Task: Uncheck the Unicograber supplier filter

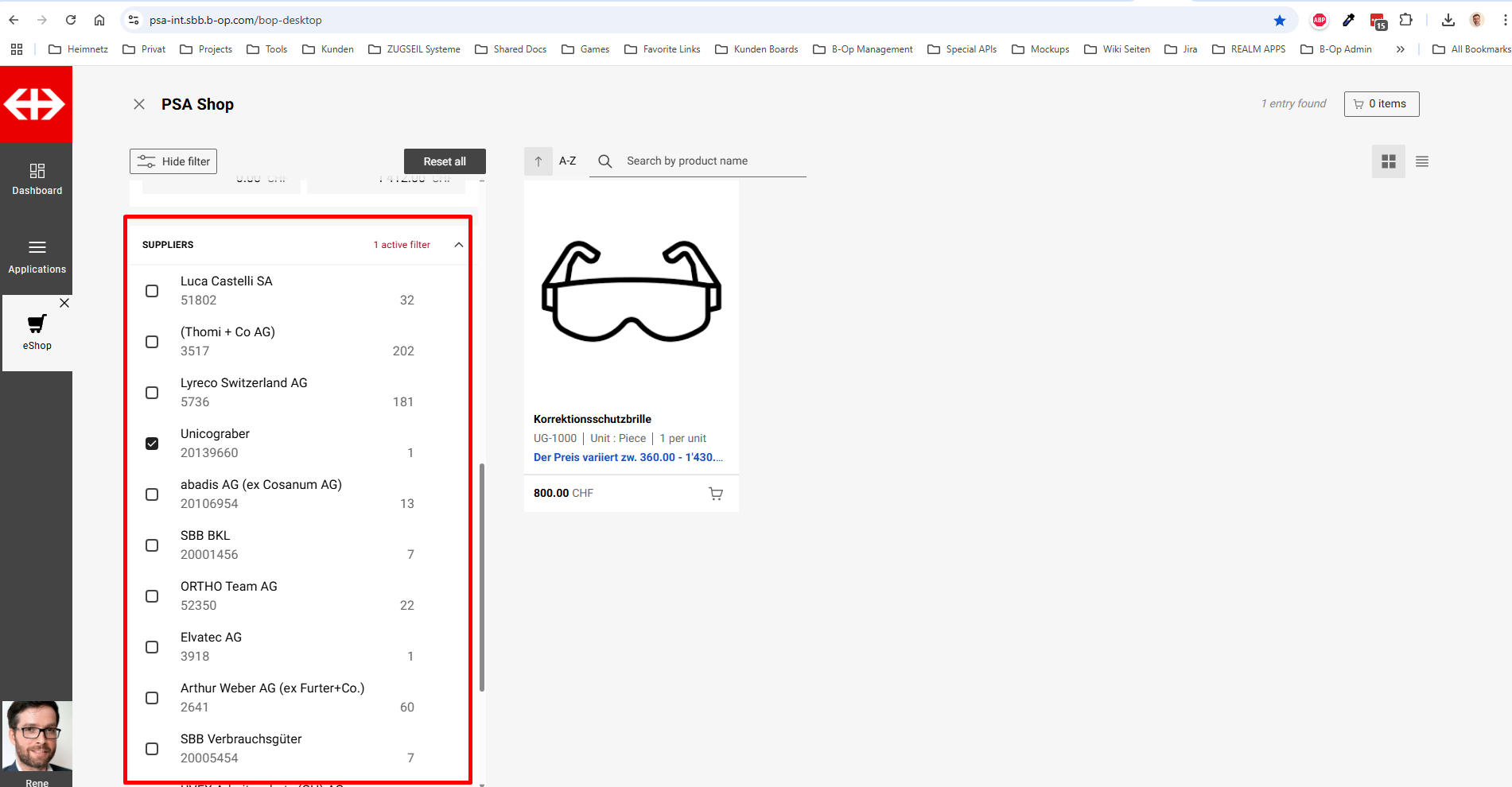Action: 152,444
